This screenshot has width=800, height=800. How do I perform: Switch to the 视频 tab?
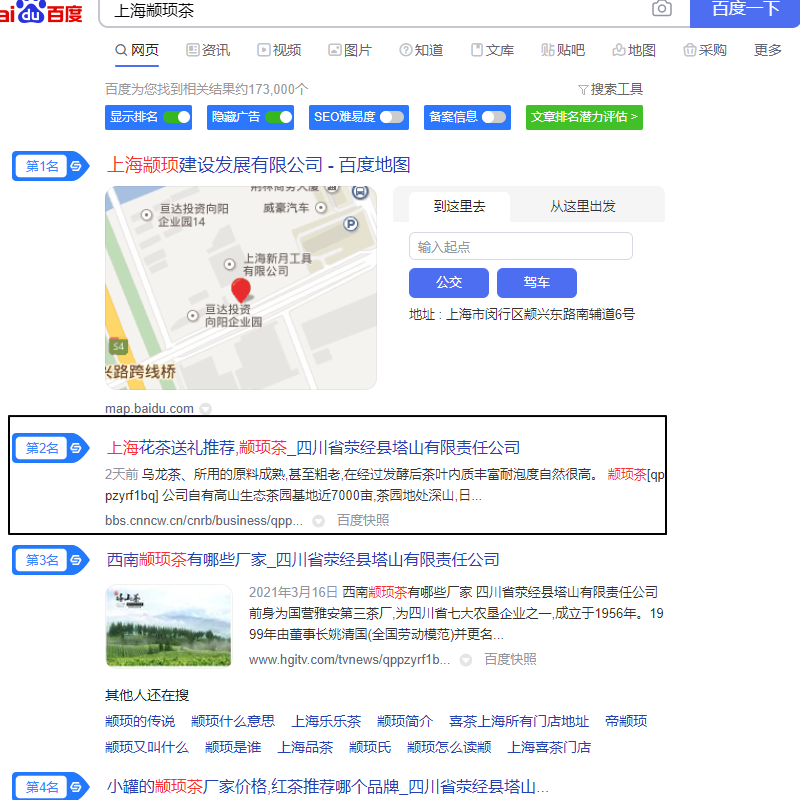[279, 50]
